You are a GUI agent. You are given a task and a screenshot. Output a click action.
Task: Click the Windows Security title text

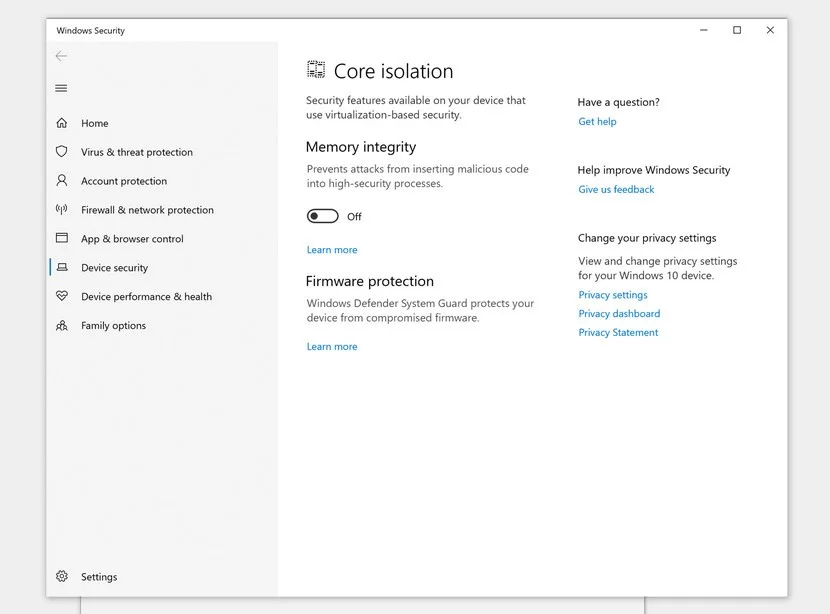coord(91,31)
